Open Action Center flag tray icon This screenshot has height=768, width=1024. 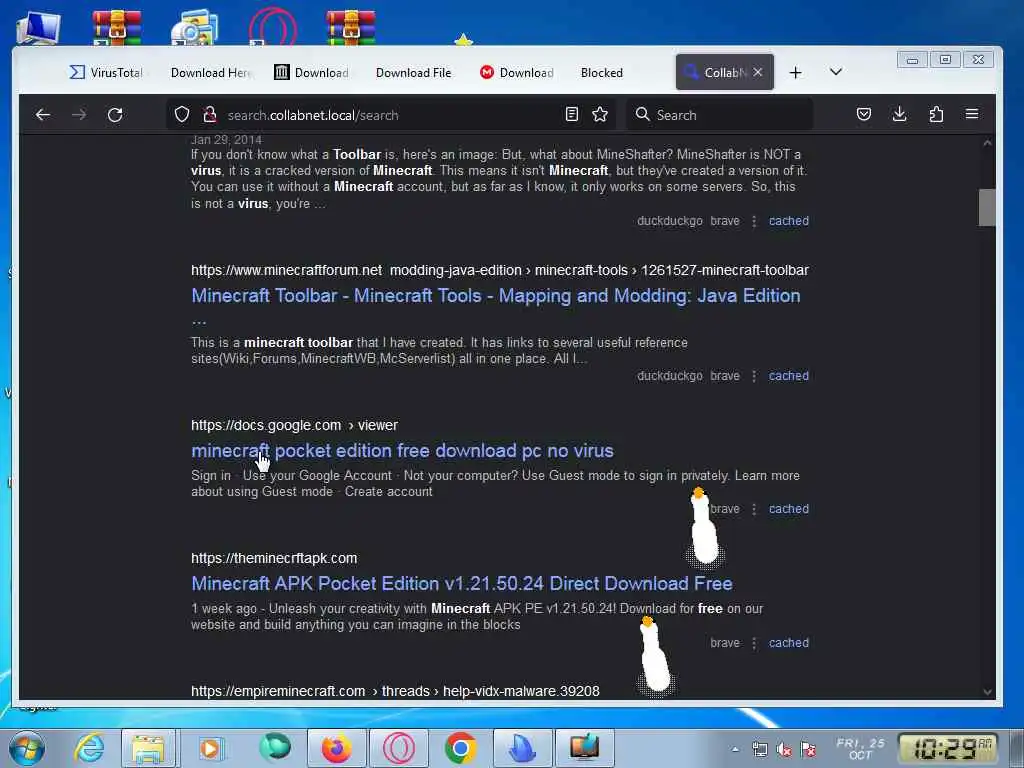(808, 750)
